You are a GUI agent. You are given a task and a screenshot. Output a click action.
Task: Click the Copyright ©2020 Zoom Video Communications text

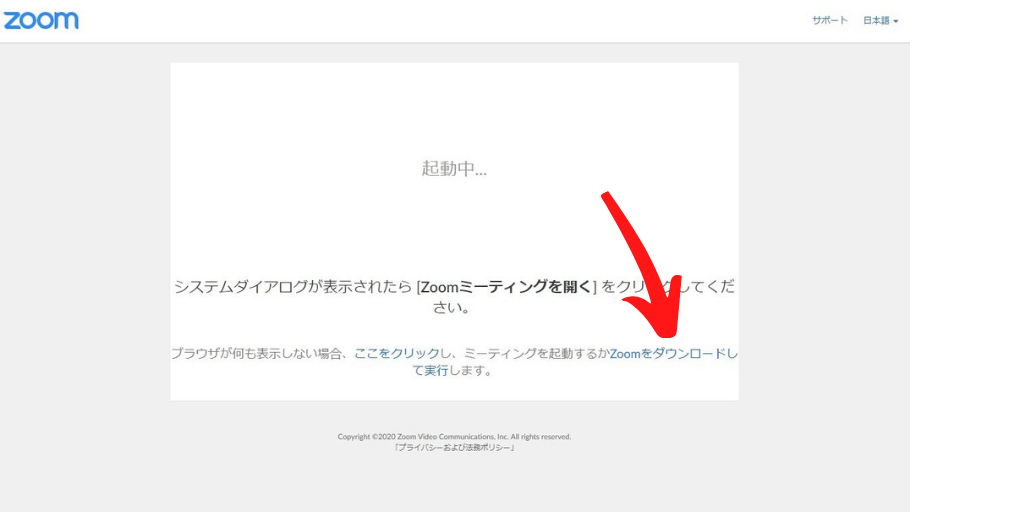455,436
